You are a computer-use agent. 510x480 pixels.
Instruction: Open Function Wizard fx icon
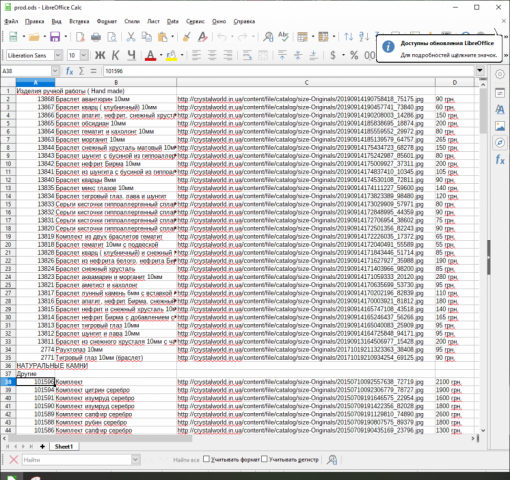point(69,71)
